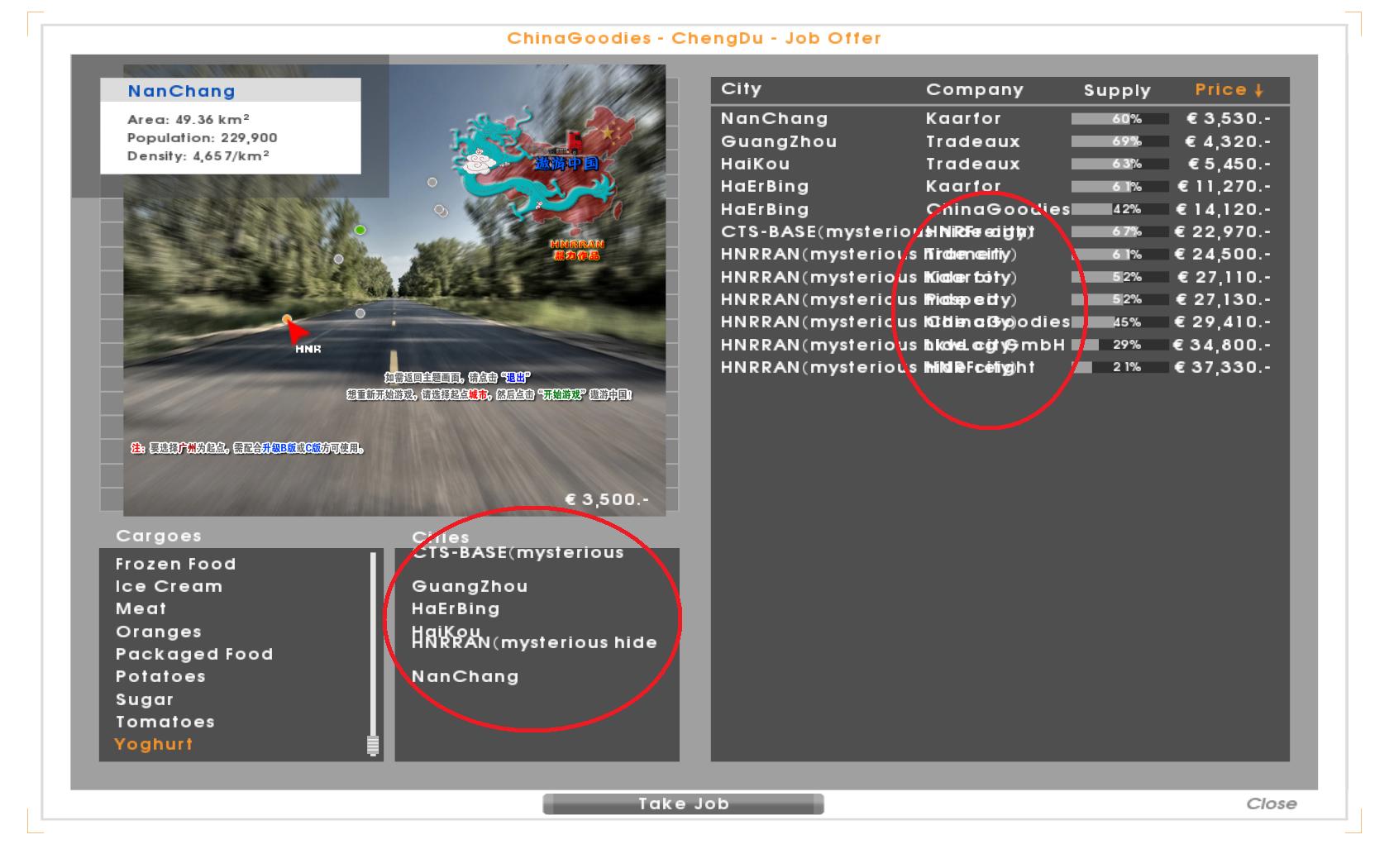This screenshot has width=1389, height=868.
Task: Choose HaErBing in the Cities list
Action: [456, 609]
